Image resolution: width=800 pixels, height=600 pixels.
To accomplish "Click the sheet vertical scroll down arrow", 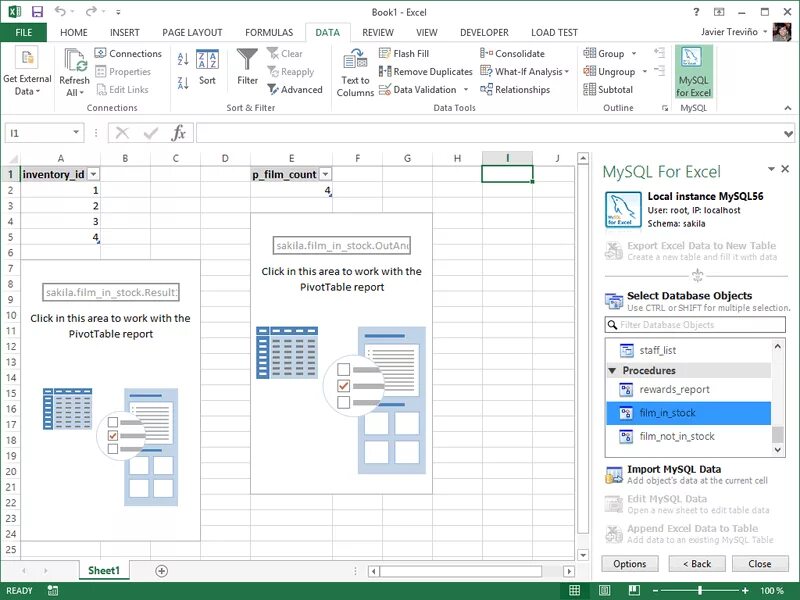I will (x=583, y=555).
